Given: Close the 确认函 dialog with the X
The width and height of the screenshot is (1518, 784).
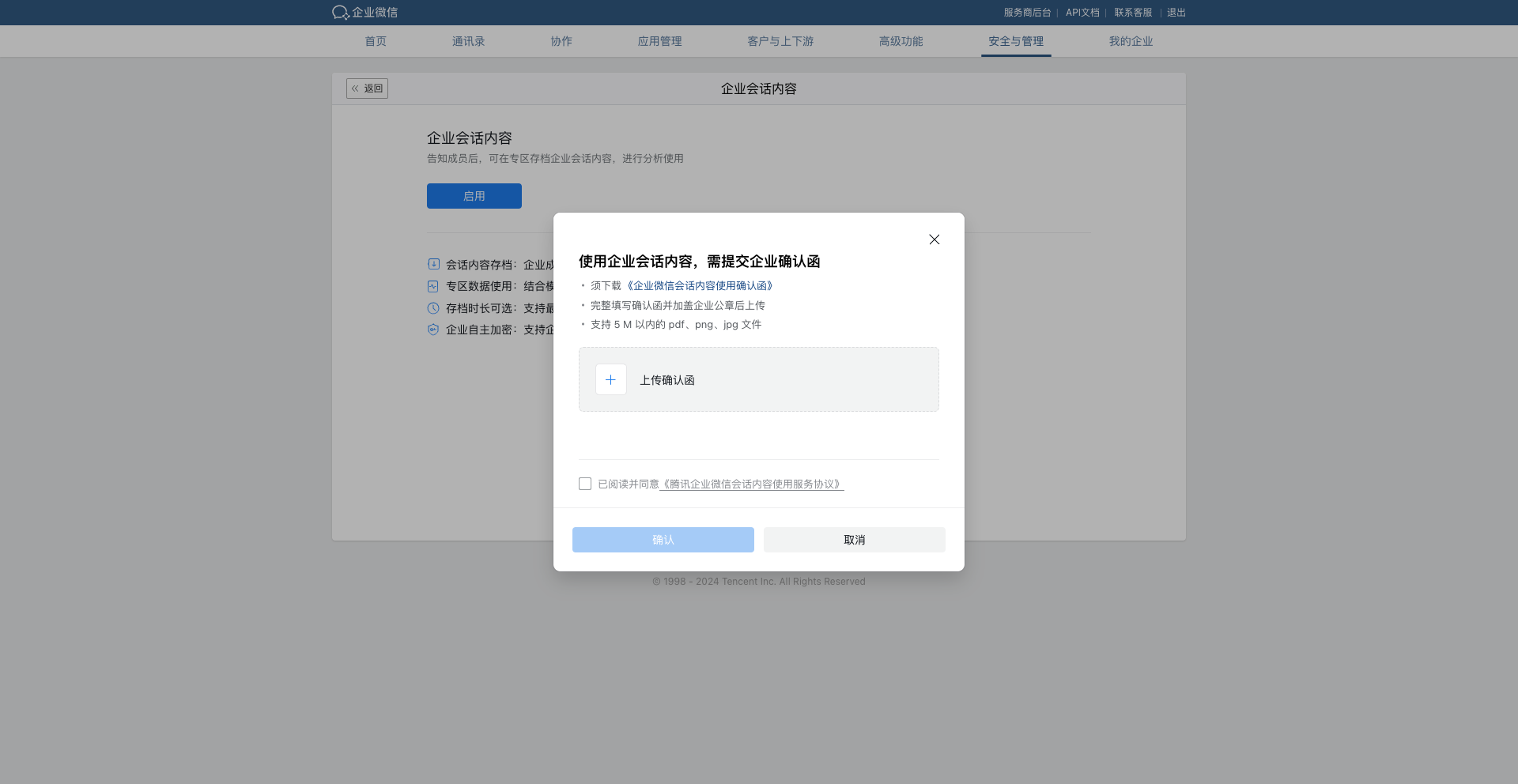Looking at the screenshot, I should coord(934,239).
